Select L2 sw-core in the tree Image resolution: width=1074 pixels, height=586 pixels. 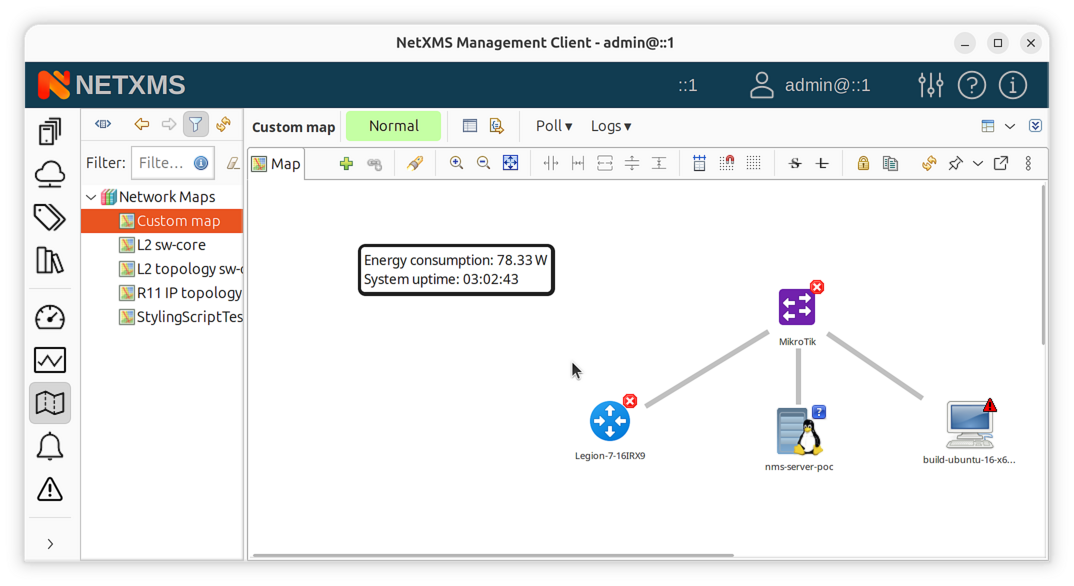171,245
